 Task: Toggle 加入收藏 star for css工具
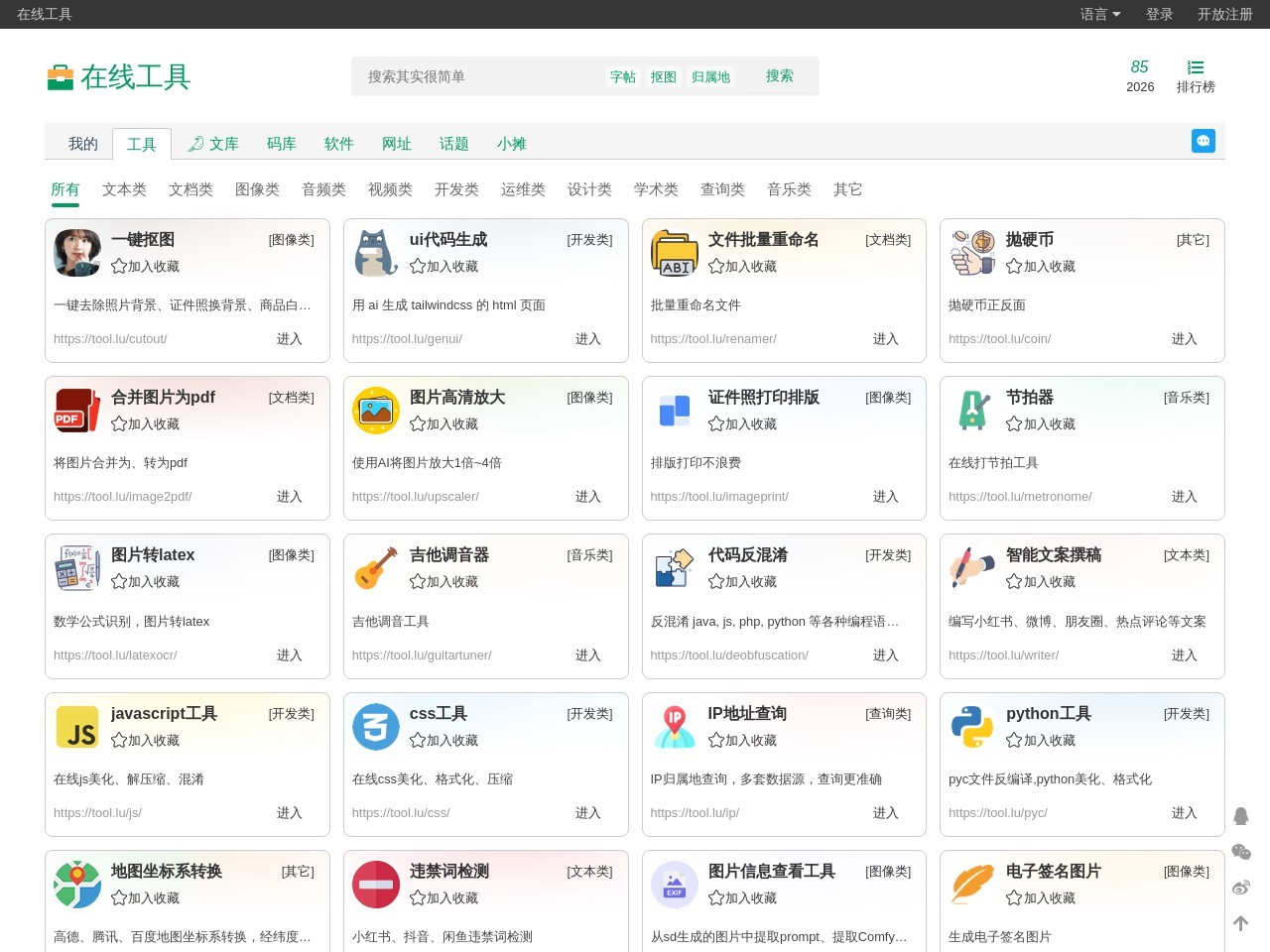(x=418, y=741)
